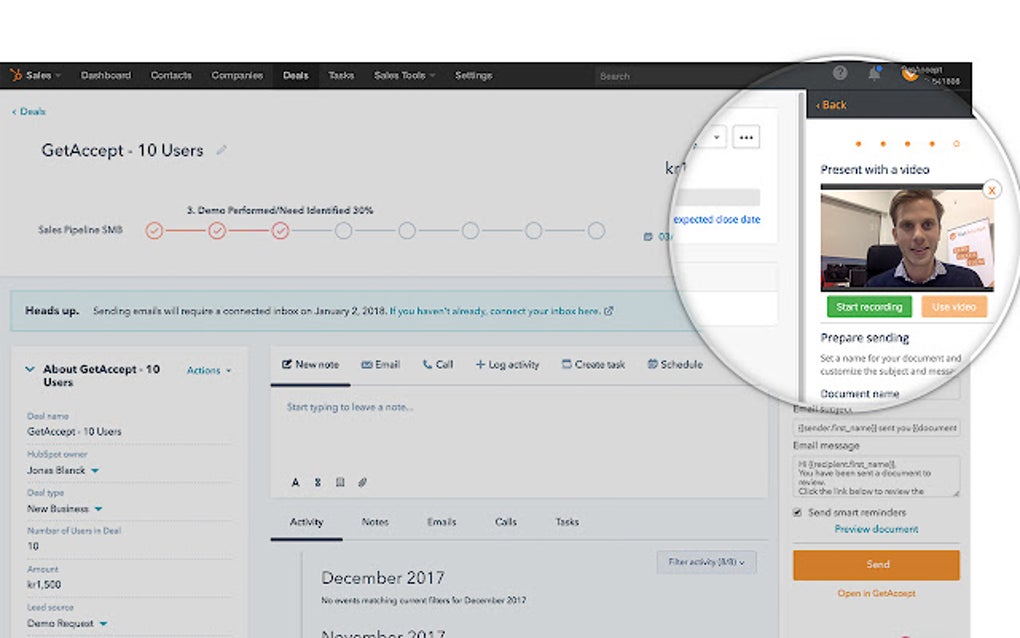Select the Emails timeline tab
The height and width of the screenshot is (638, 1020).
442,522
